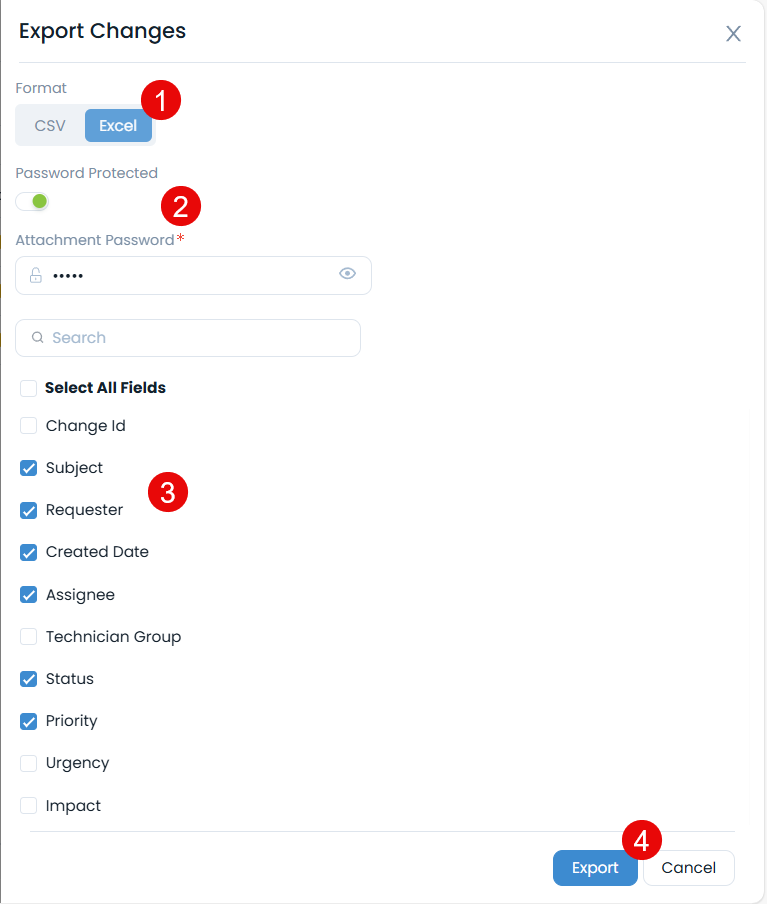Tick the Technician Group checkbox
Screen dimensions: 767x904
point(29,637)
